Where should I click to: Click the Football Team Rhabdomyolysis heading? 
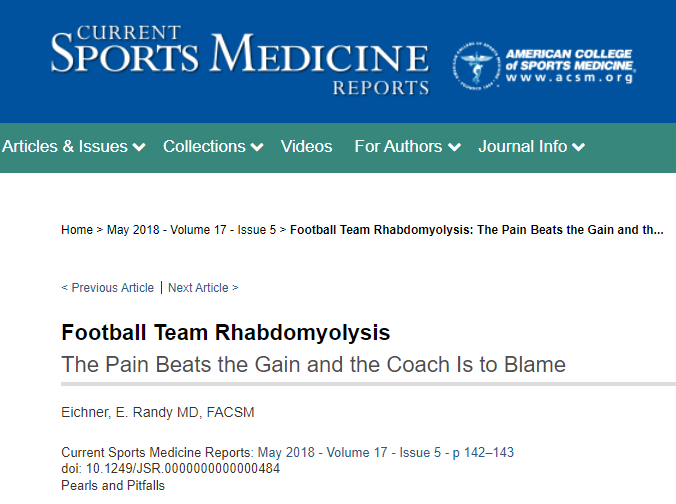tap(226, 332)
